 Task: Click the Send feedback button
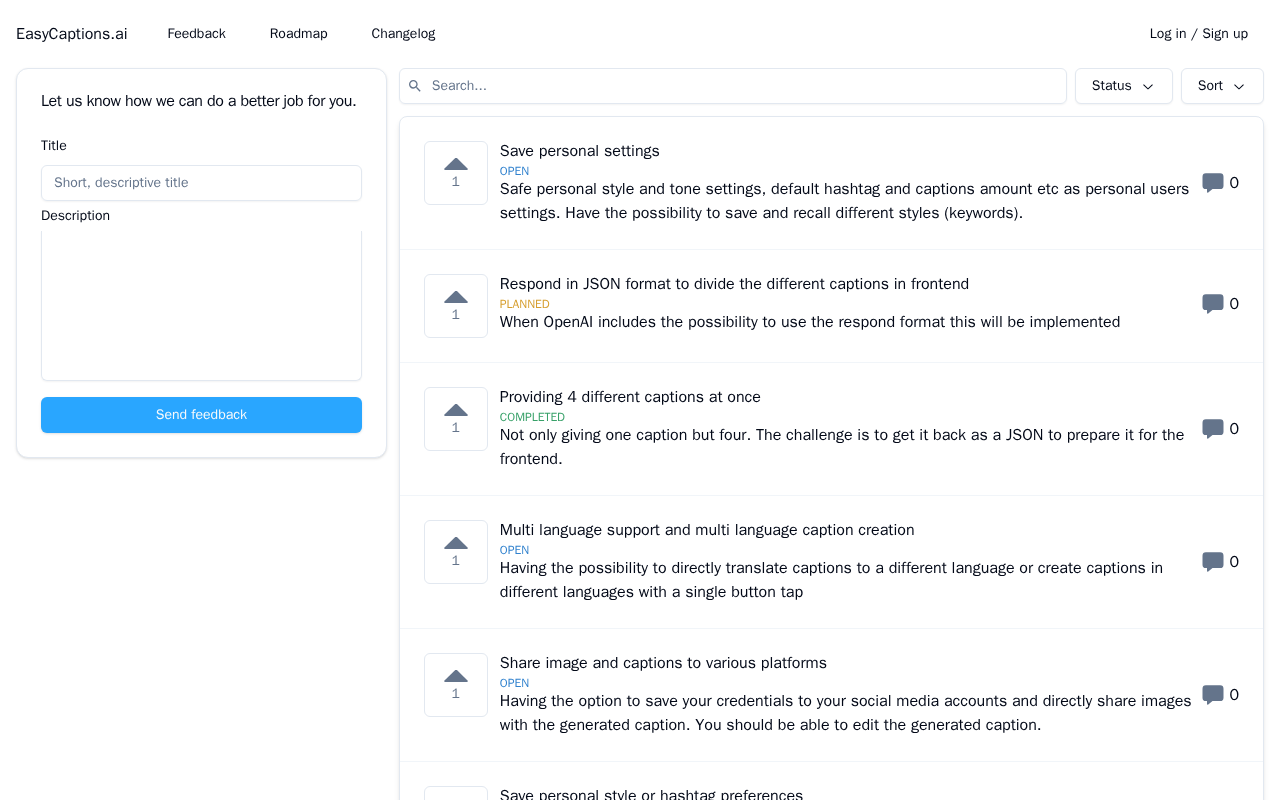(x=201, y=415)
